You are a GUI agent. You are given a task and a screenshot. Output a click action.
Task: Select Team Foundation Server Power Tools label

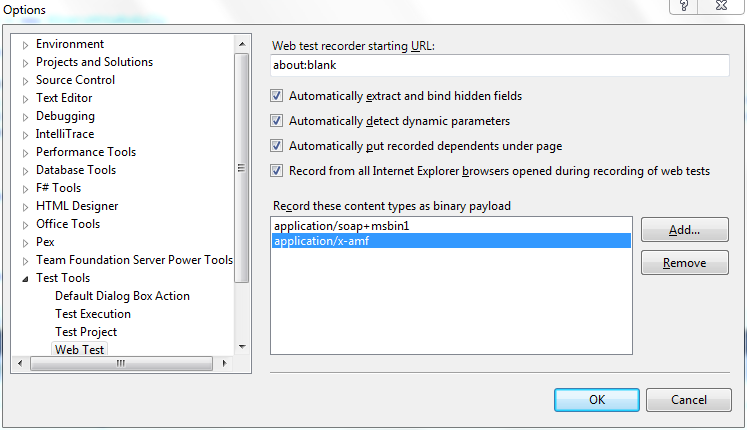coord(134,260)
